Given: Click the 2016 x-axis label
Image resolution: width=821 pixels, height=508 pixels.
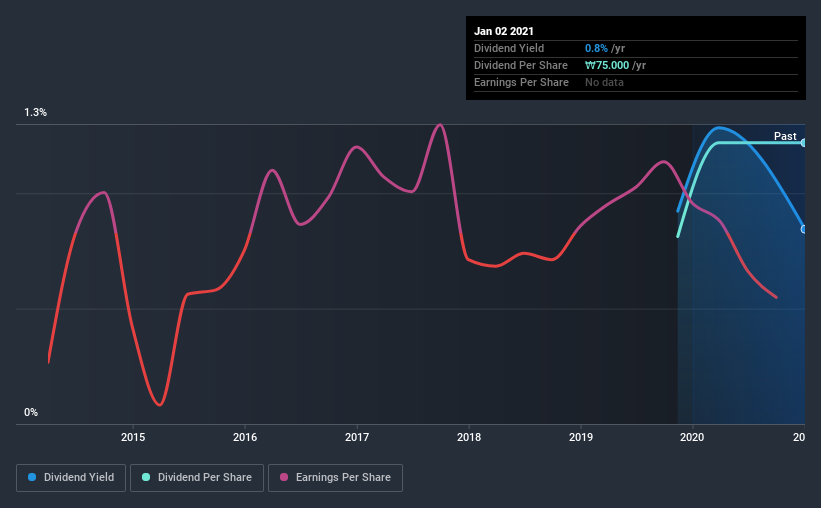Looking at the screenshot, I should tap(245, 437).
